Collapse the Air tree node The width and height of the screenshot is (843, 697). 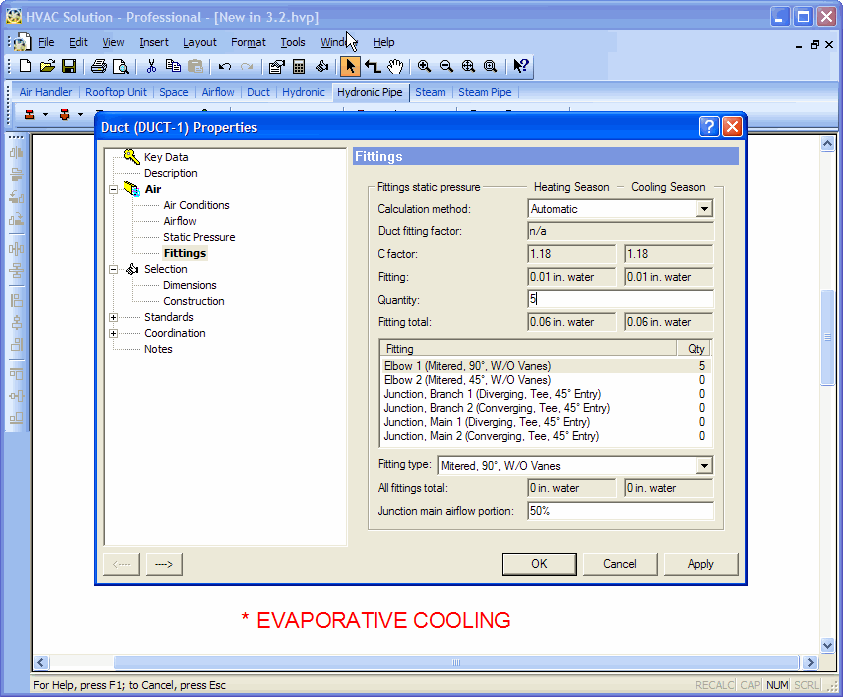click(x=113, y=189)
